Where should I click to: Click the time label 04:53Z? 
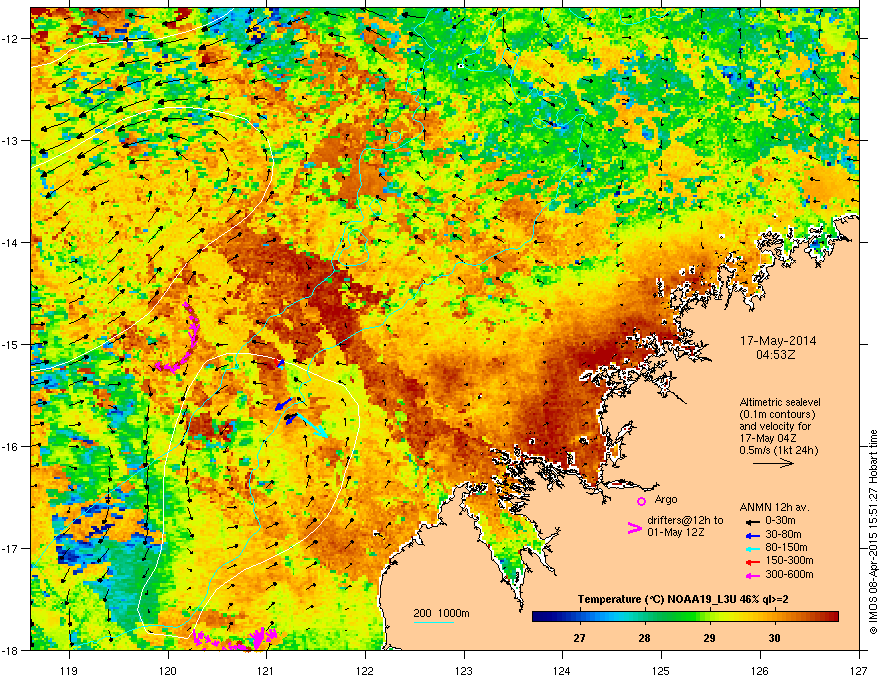[x=778, y=355]
